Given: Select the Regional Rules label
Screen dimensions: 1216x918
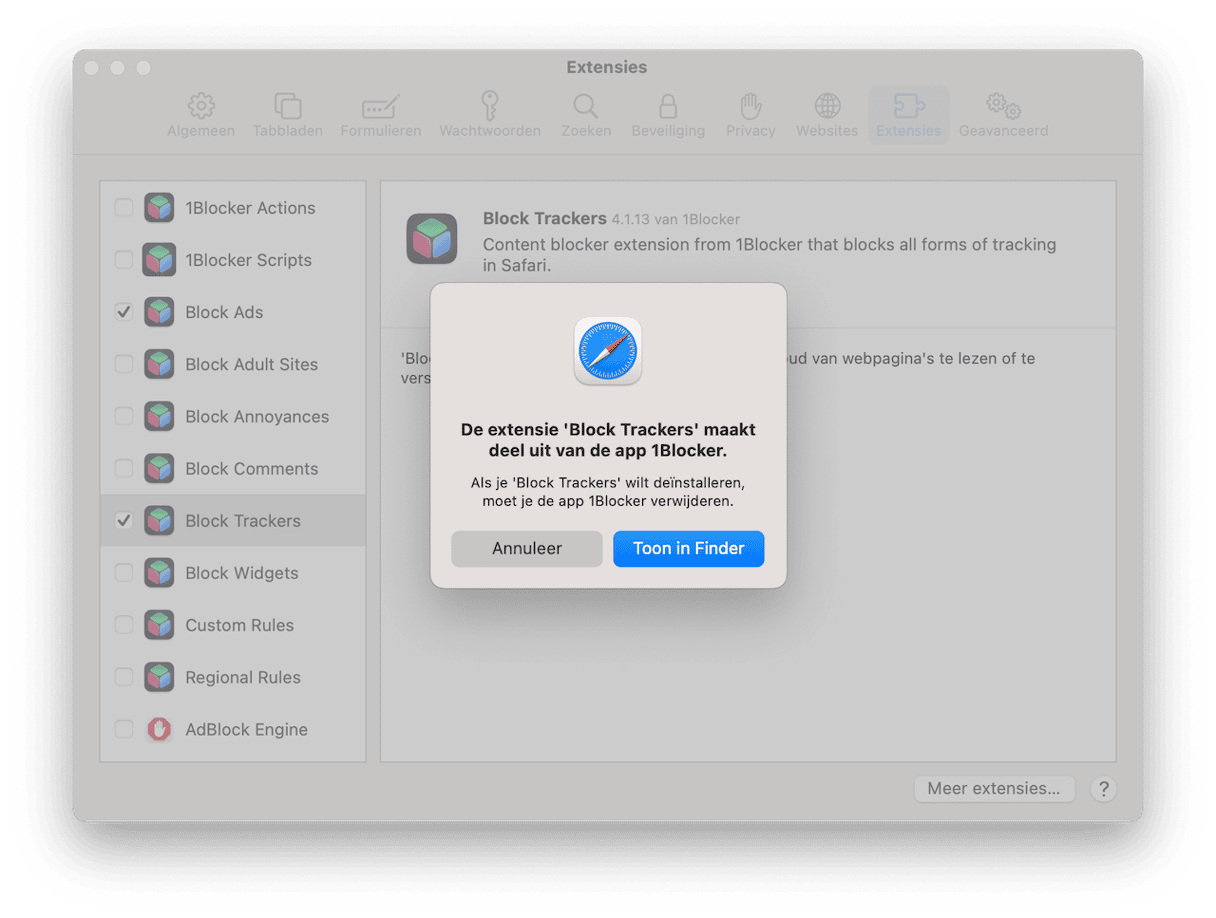Looking at the screenshot, I should pos(243,677).
